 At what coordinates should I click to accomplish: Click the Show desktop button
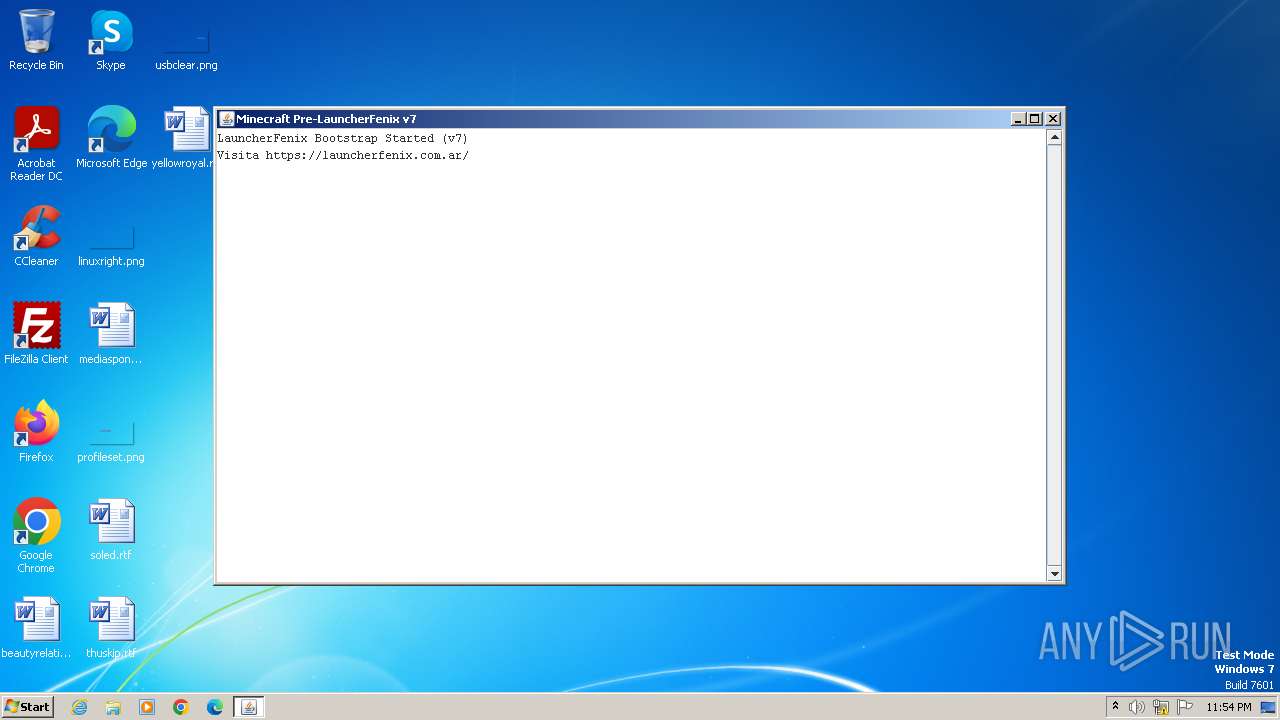1269,707
